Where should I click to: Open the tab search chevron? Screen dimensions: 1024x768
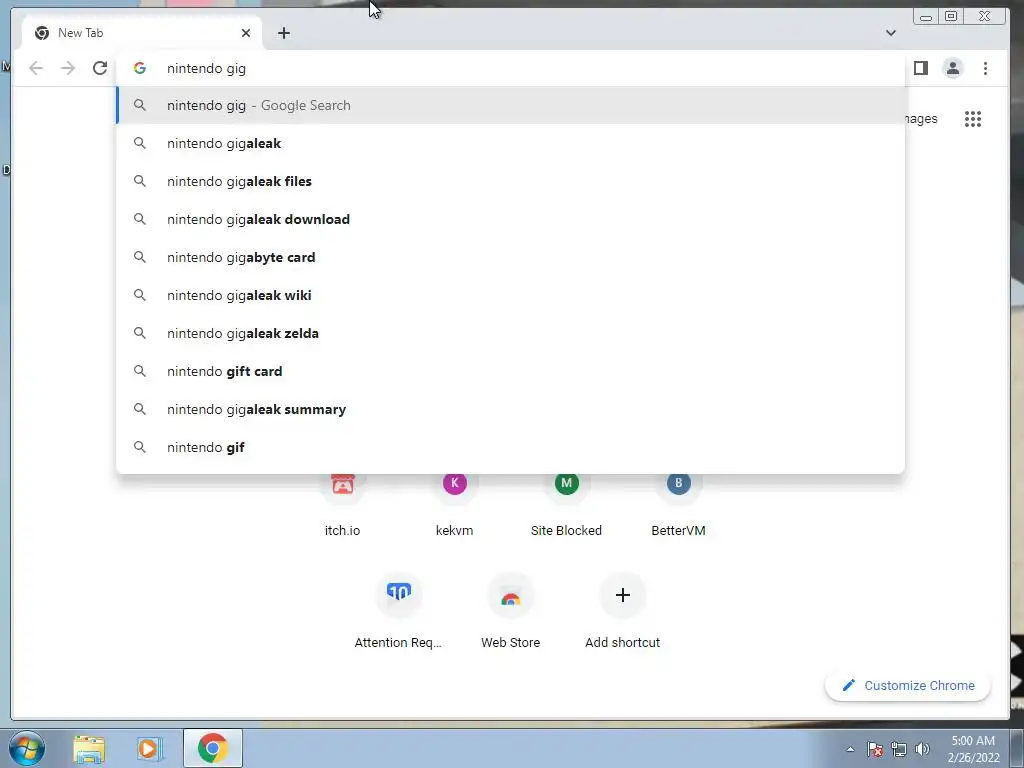point(891,33)
